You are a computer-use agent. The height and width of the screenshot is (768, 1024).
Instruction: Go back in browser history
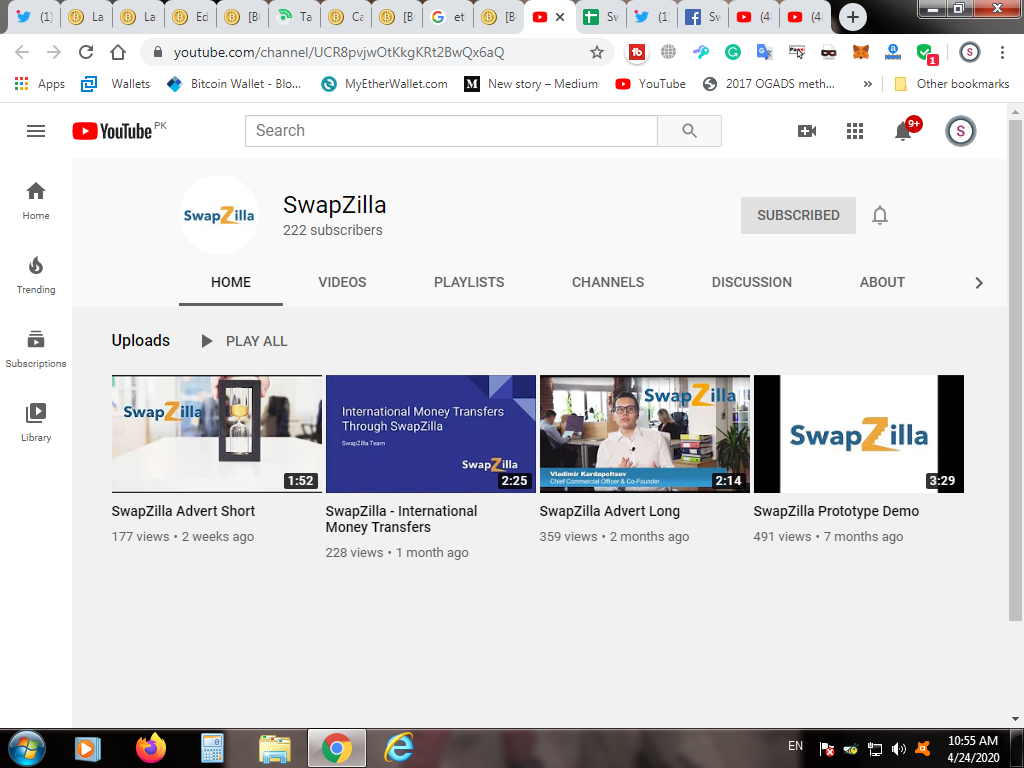pos(22,52)
